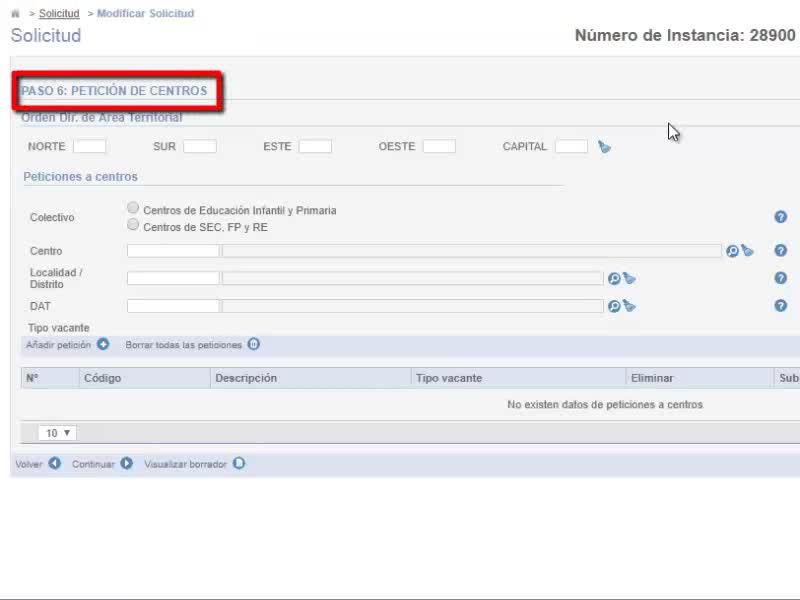Click the Localidad / Distrito description field
The width and height of the screenshot is (800, 600).
click(413, 278)
